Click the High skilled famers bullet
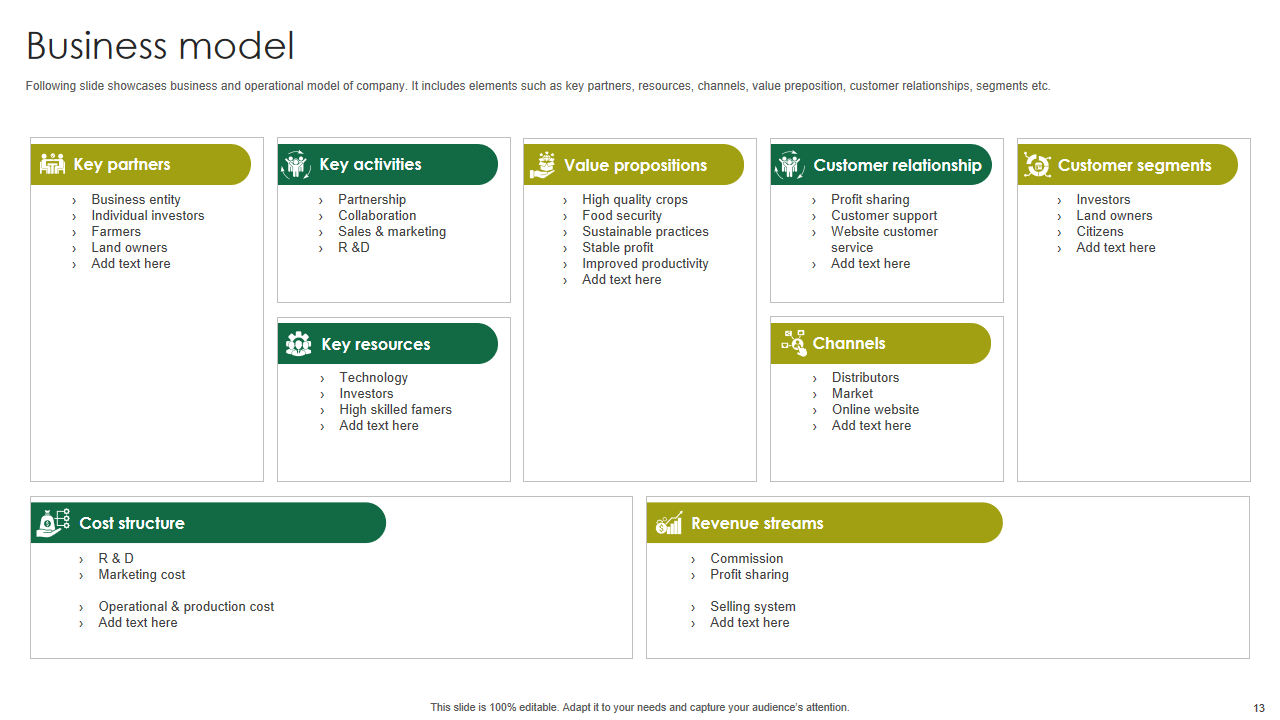The width and height of the screenshot is (1280, 720). 395,410
